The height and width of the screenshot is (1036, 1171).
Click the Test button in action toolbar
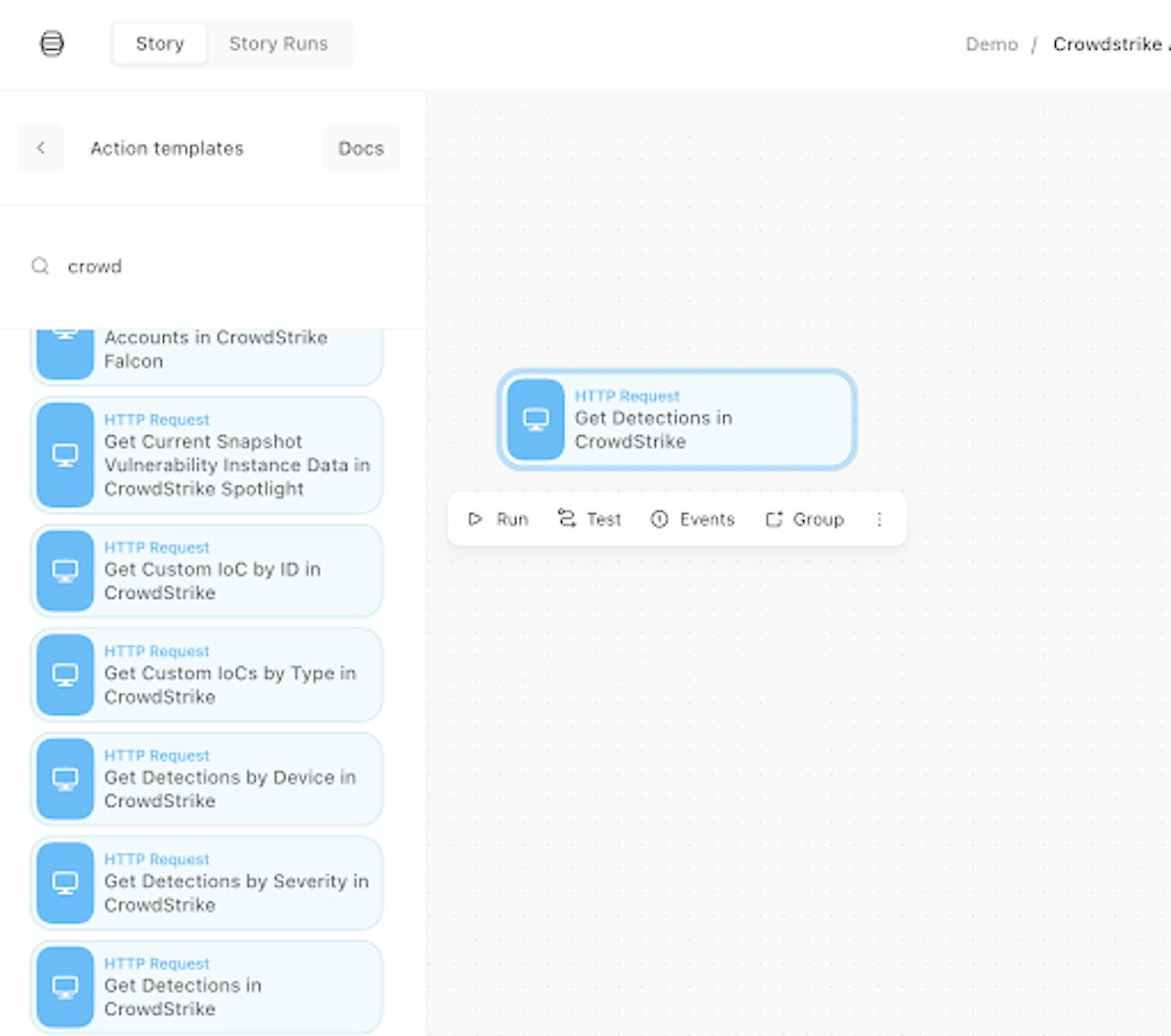tap(589, 519)
